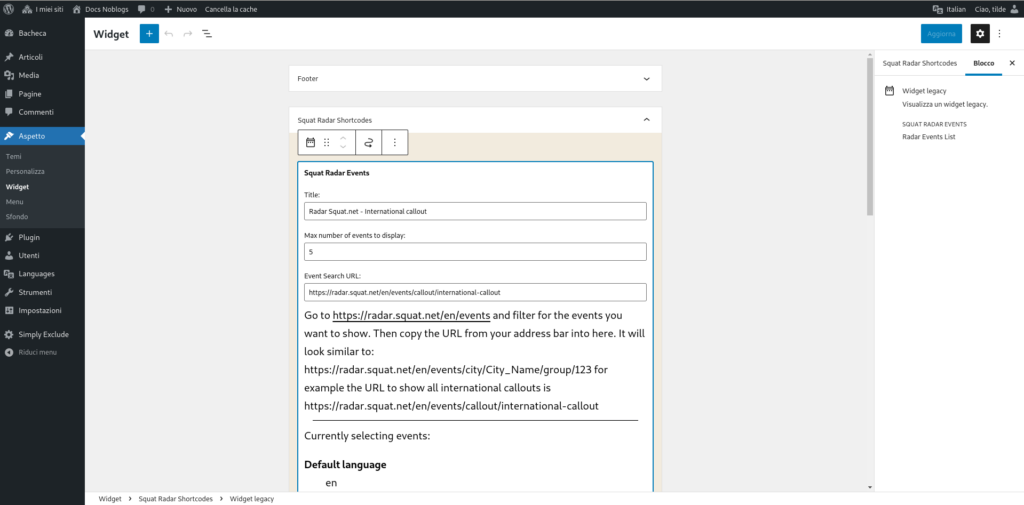Click the blue add block plus button
This screenshot has width=1024, height=505.
(149, 33)
